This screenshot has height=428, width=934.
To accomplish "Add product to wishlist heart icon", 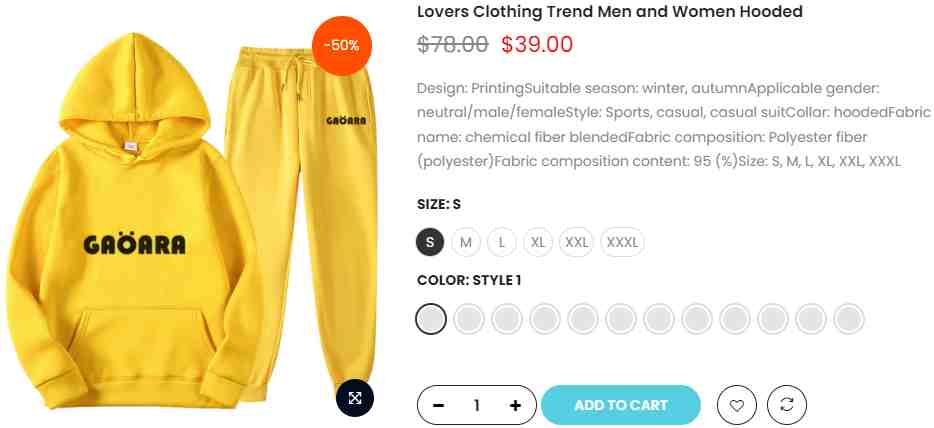I will coord(737,405).
